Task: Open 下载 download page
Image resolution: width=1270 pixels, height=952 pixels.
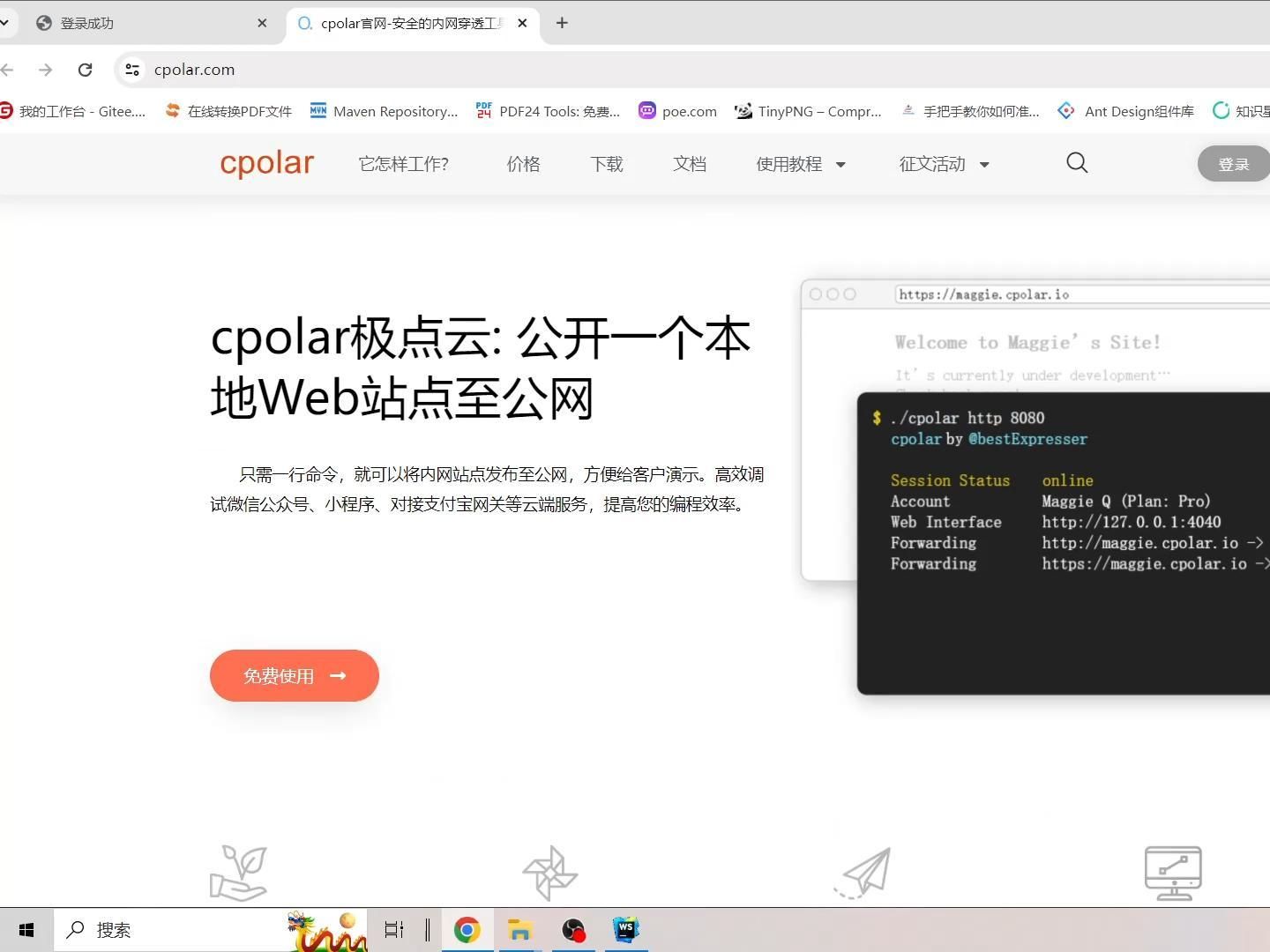Action: (x=607, y=164)
